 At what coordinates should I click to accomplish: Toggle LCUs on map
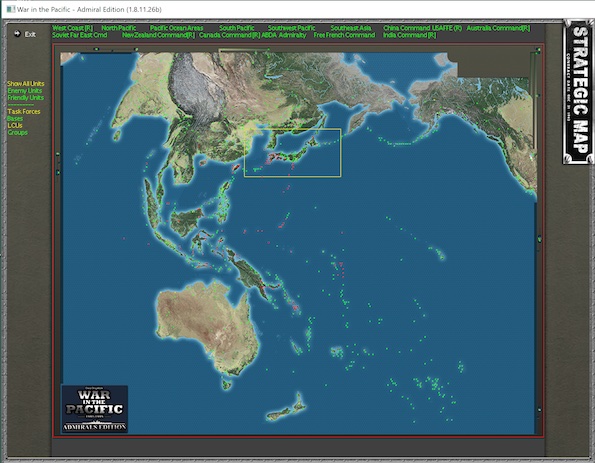pos(15,126)
